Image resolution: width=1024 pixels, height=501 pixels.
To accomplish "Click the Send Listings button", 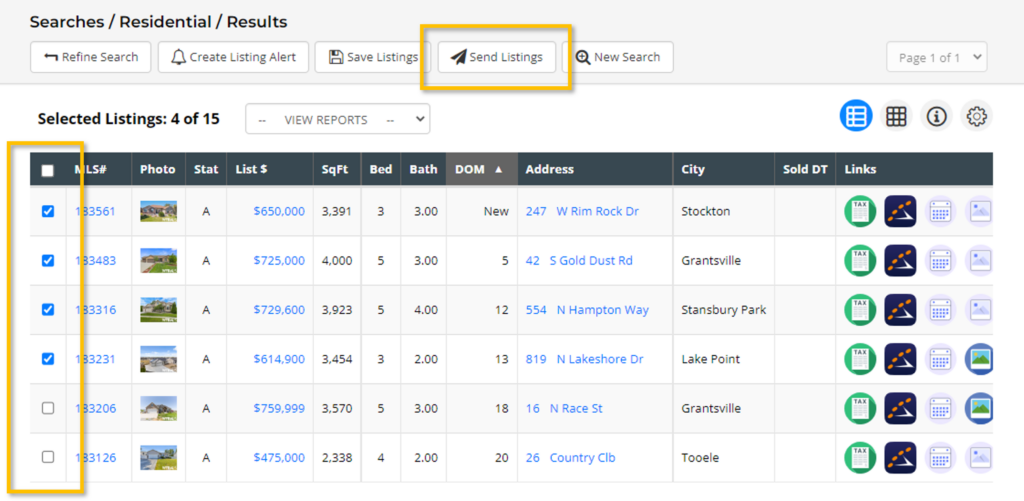I will pos(497,57).
